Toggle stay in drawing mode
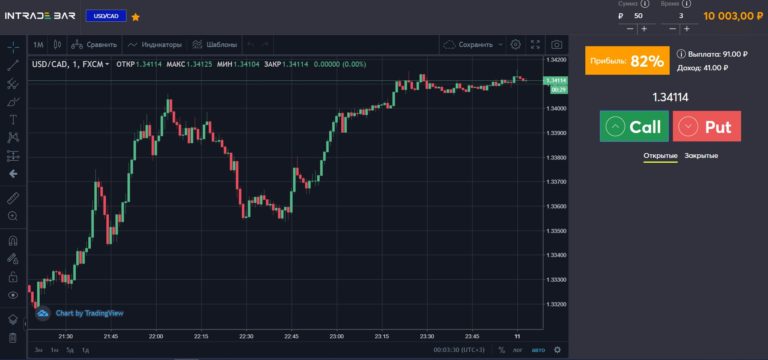 click(13, 259)
